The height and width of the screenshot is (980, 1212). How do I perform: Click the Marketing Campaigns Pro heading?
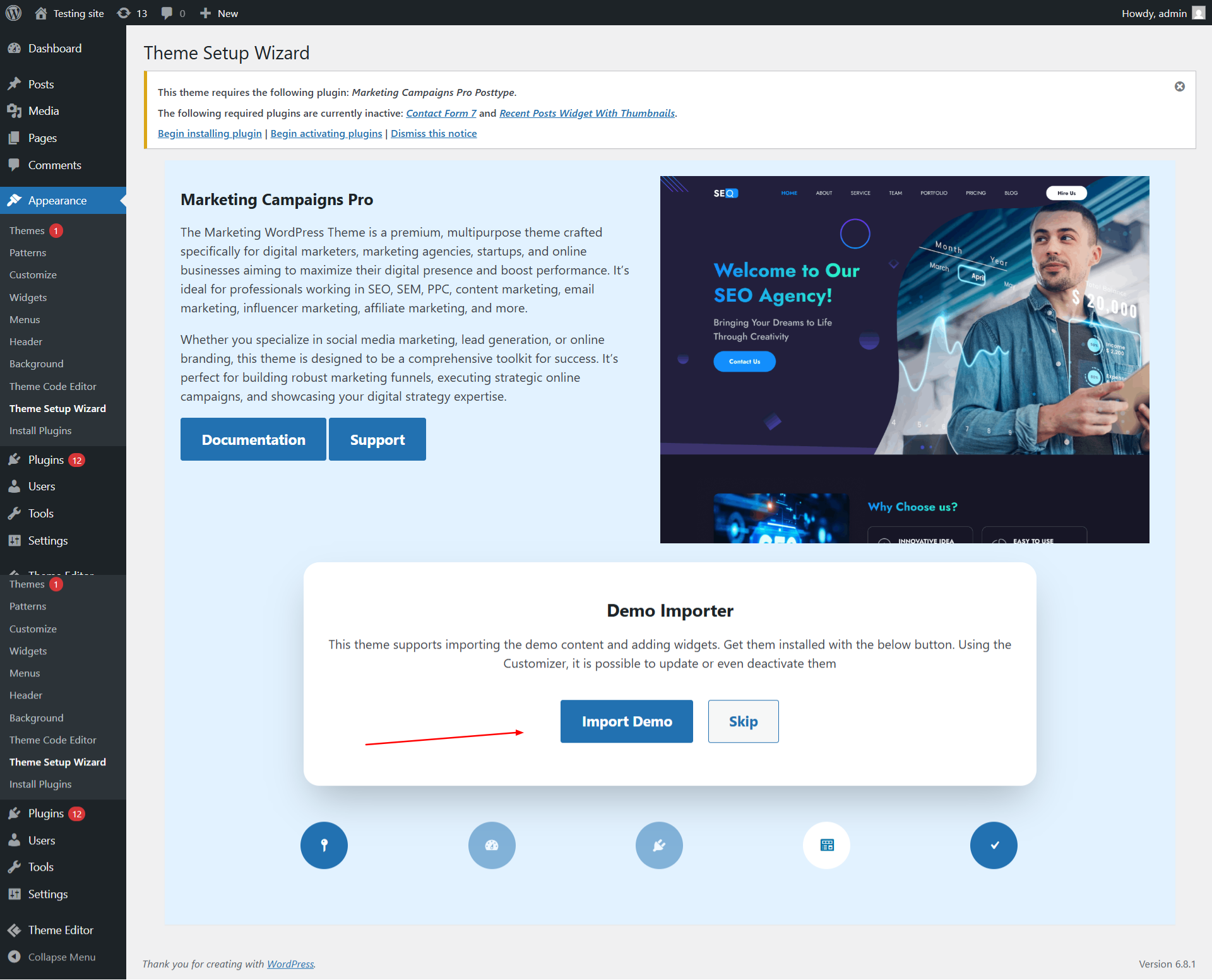coord(276,199)
